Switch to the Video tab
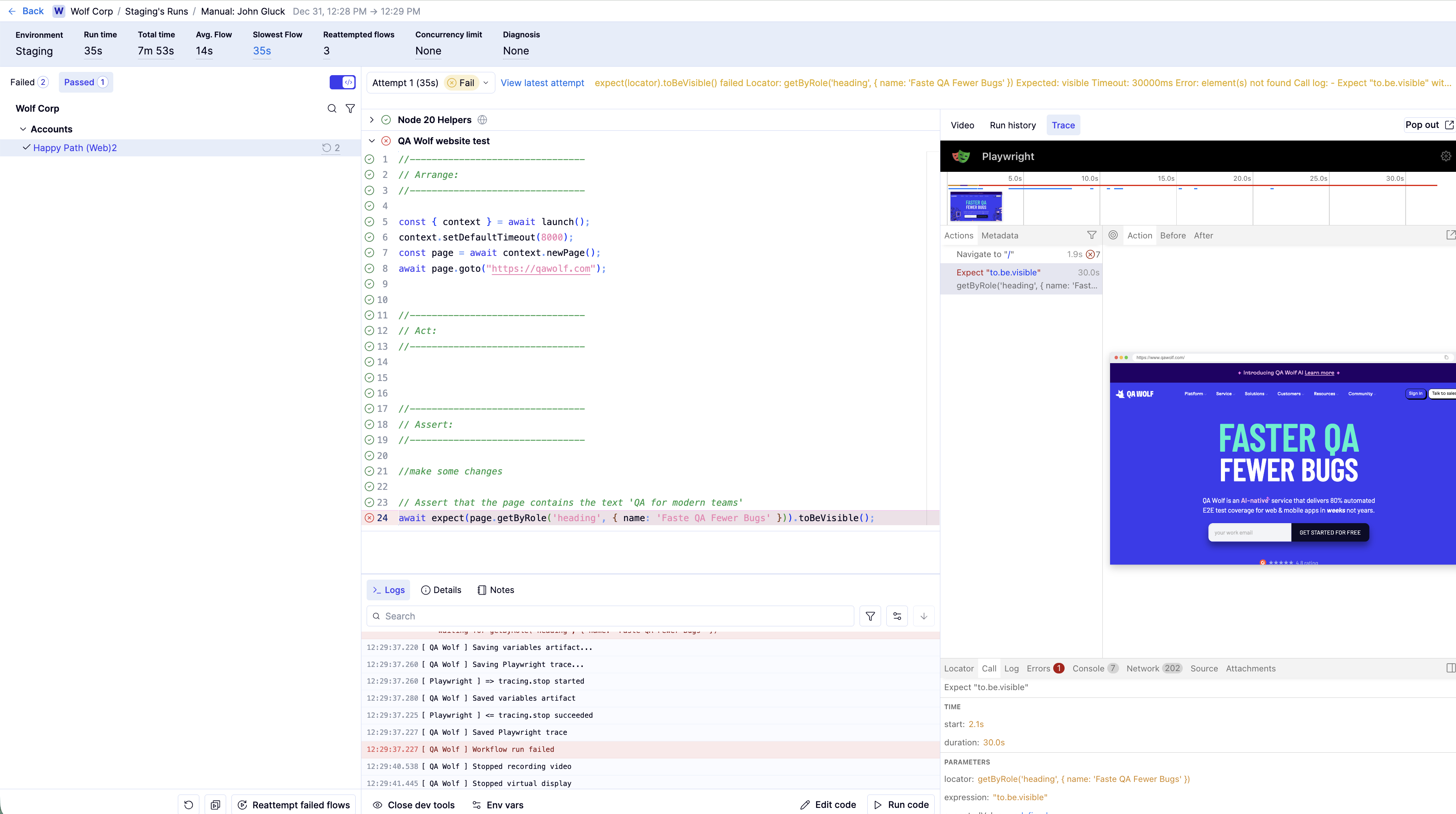Viewport: 1456px width, 814px height. point(962,126)
